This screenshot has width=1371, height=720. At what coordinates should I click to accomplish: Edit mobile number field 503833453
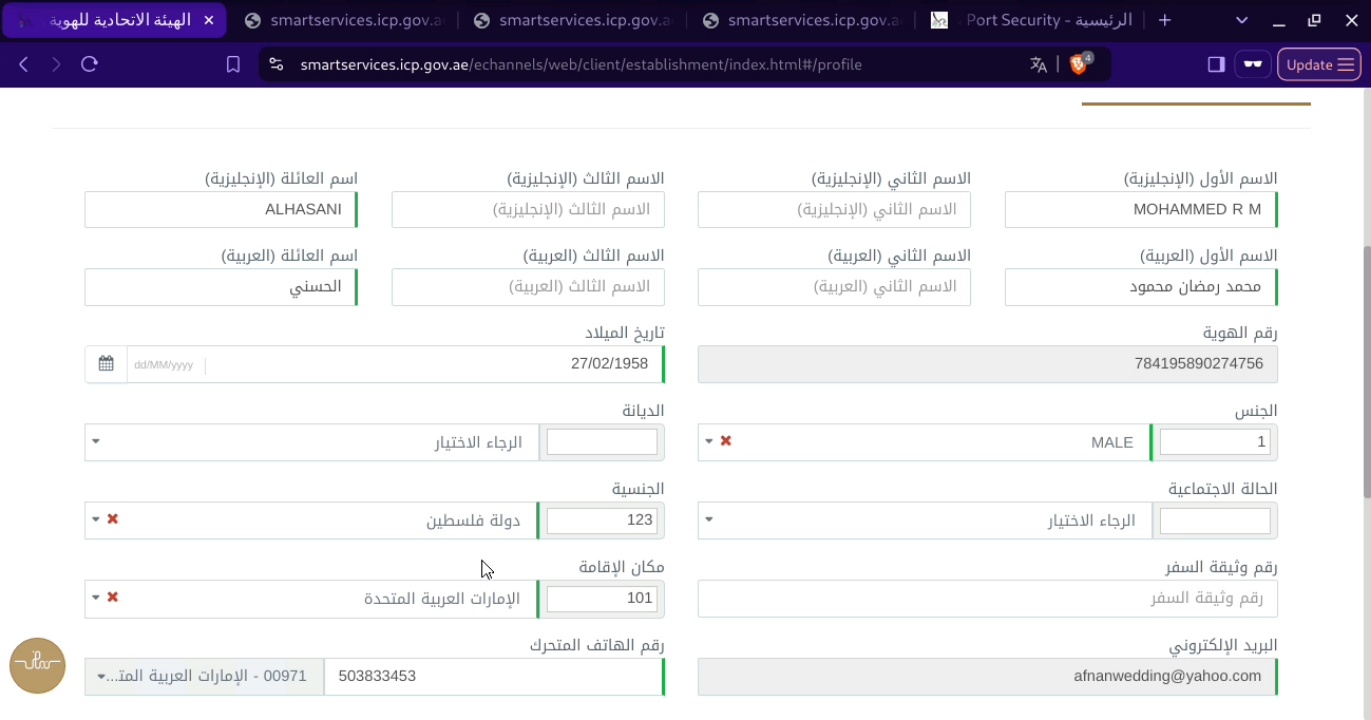(x=494, y=676)
